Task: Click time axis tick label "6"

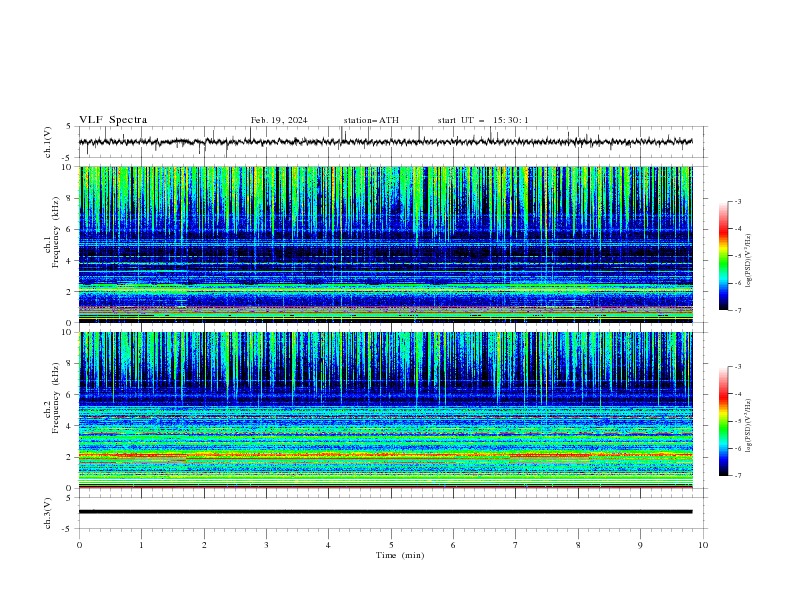Action: coord(453,545)
